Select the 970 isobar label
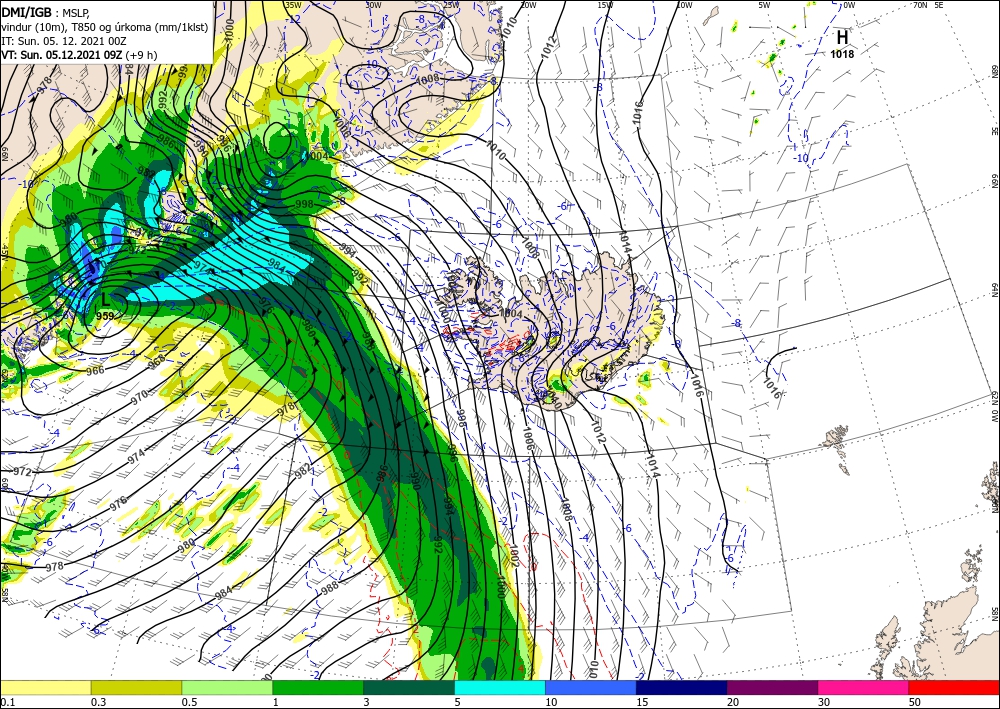The image size is (1000, 709). coord(140,395)
